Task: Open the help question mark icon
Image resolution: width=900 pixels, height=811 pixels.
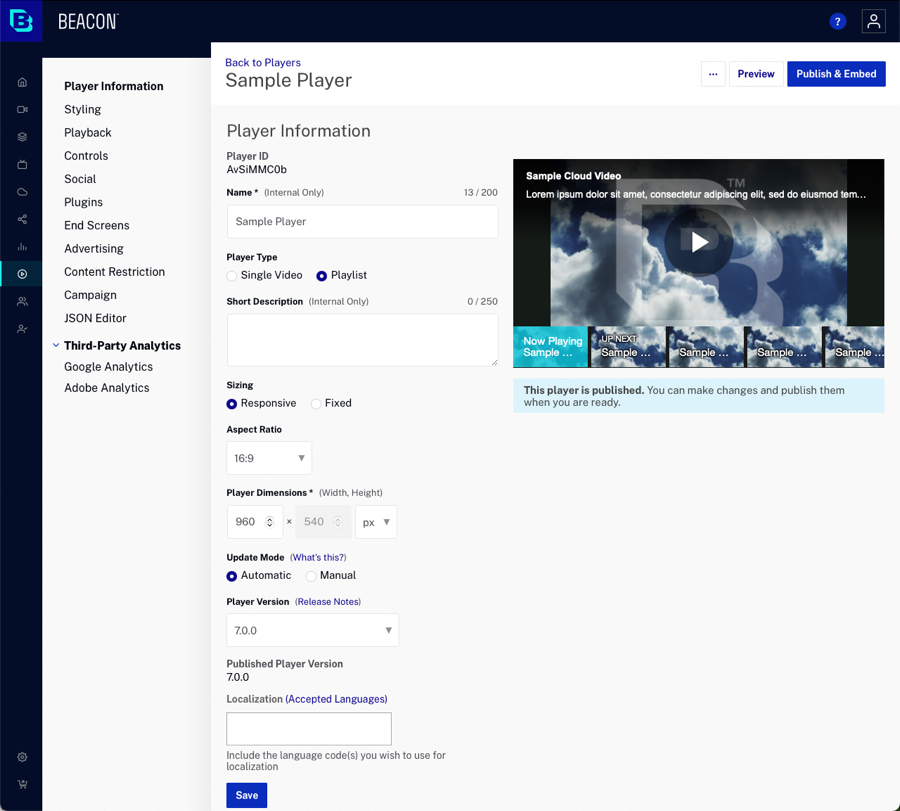Action: (x=837, y=22)
